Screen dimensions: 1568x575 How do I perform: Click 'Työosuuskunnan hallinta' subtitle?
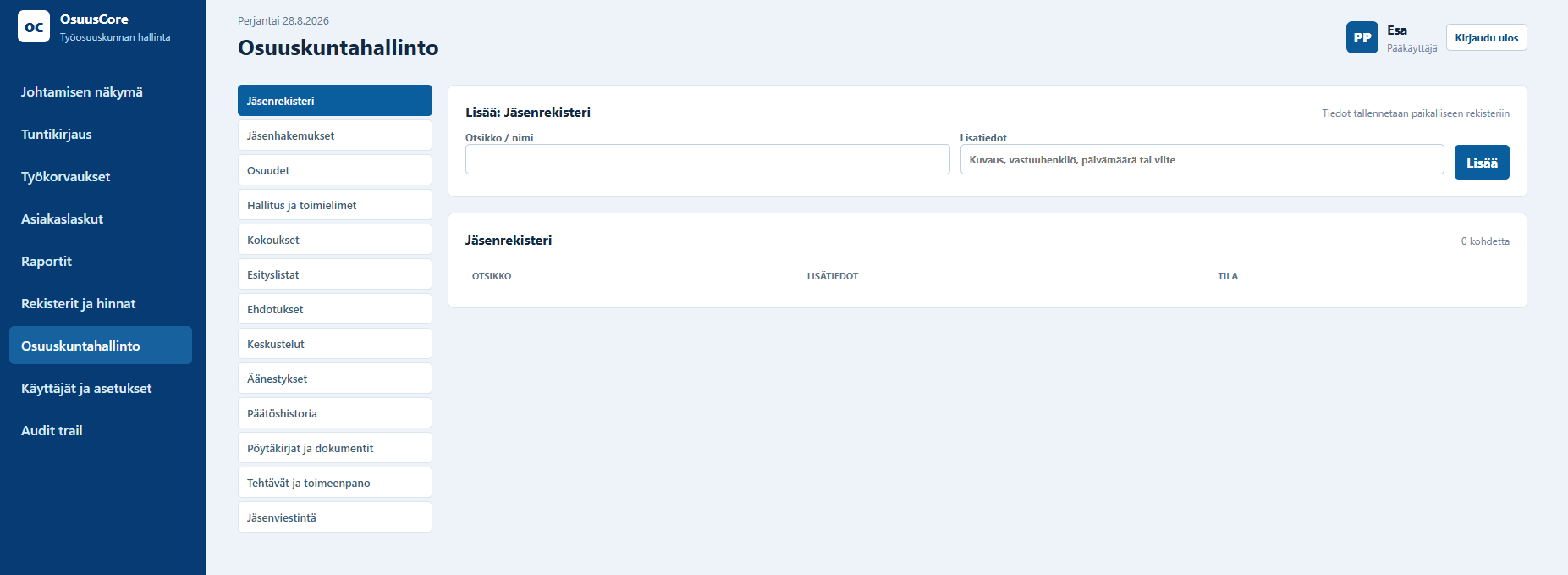click(115, 37)
